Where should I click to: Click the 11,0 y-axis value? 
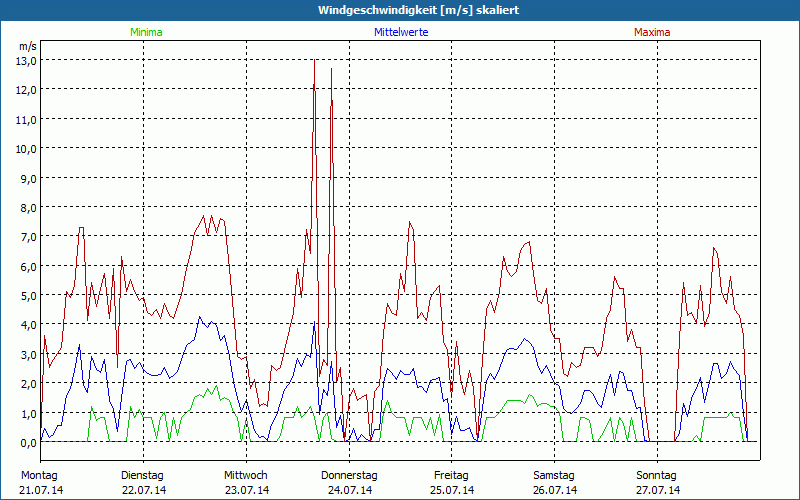[x=27, y=119]
